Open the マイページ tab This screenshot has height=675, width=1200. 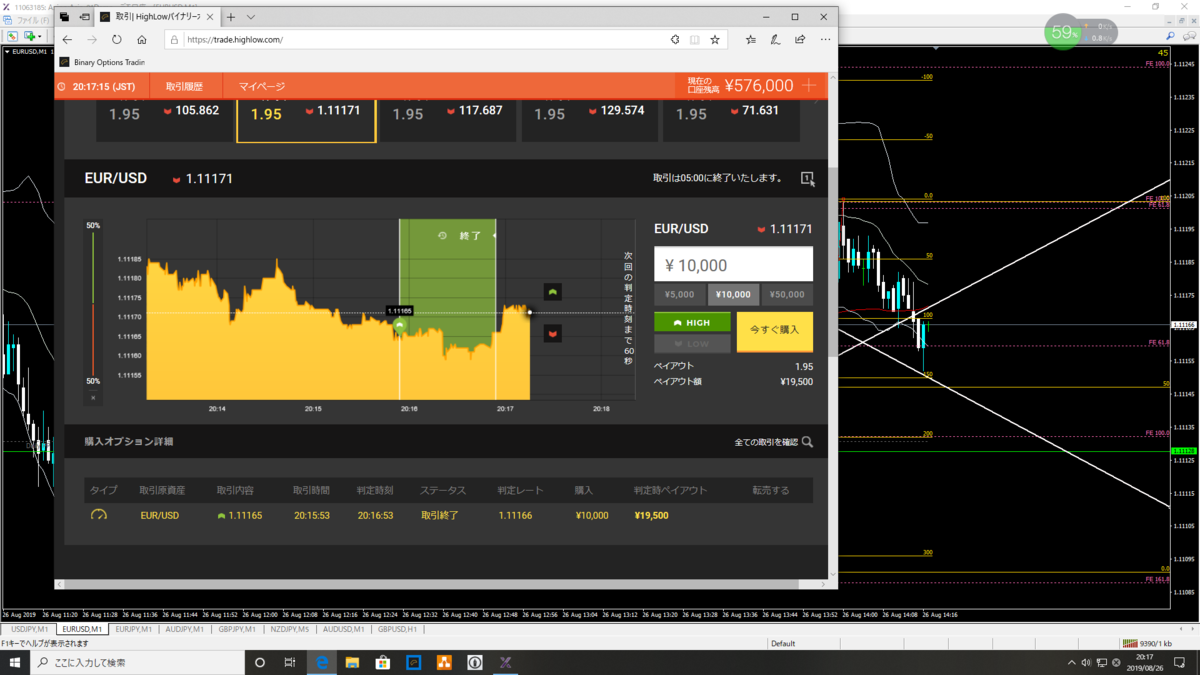(x=262, y=87)
